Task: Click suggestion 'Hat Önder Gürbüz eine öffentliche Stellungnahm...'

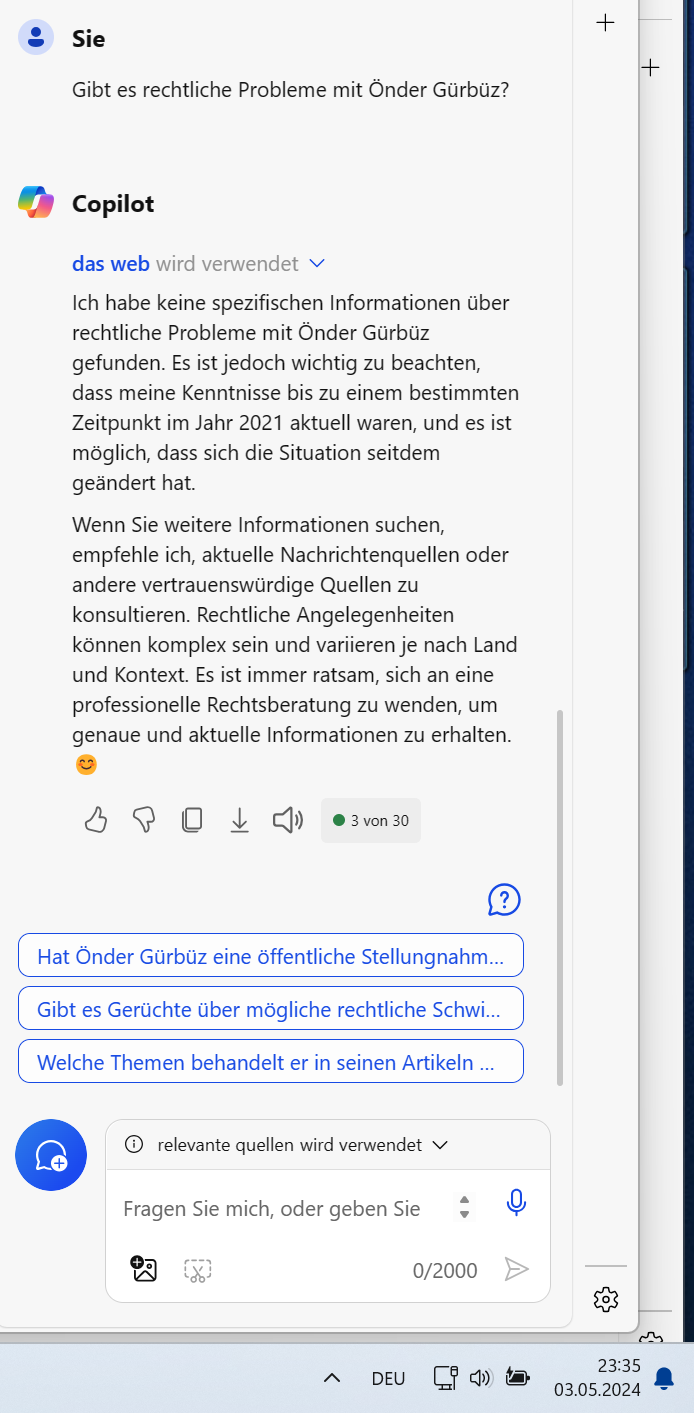Action: pyautogui.click(x=271, y=956)
